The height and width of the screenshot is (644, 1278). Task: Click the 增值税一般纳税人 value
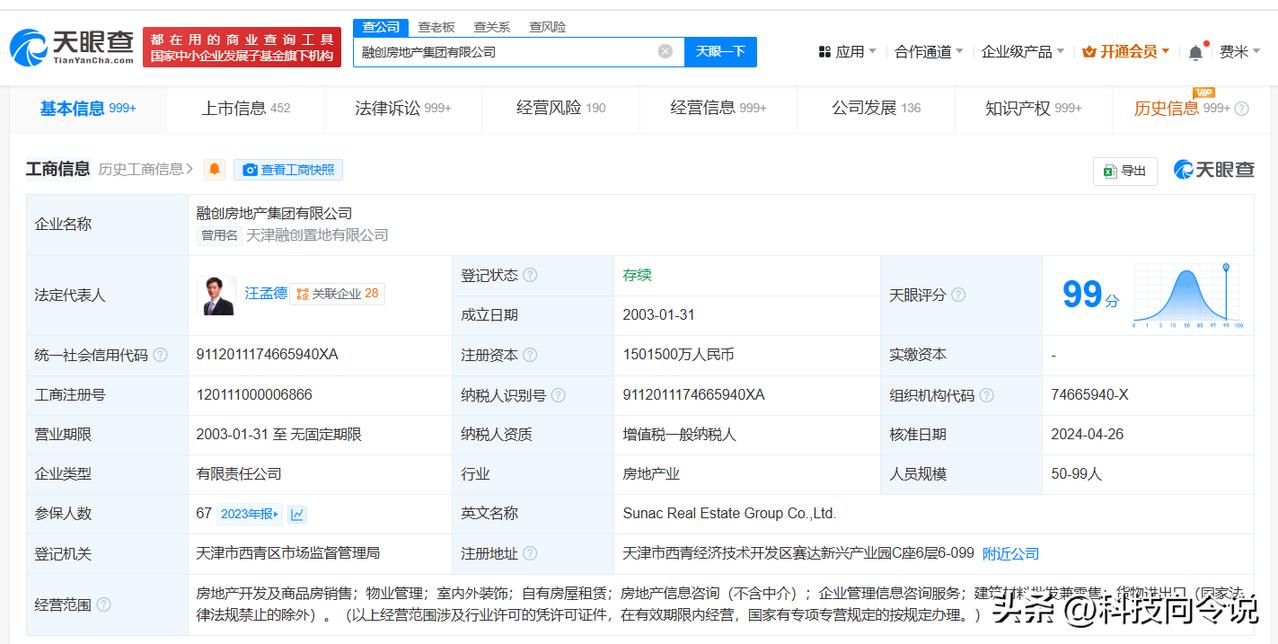tap(679, 435)
